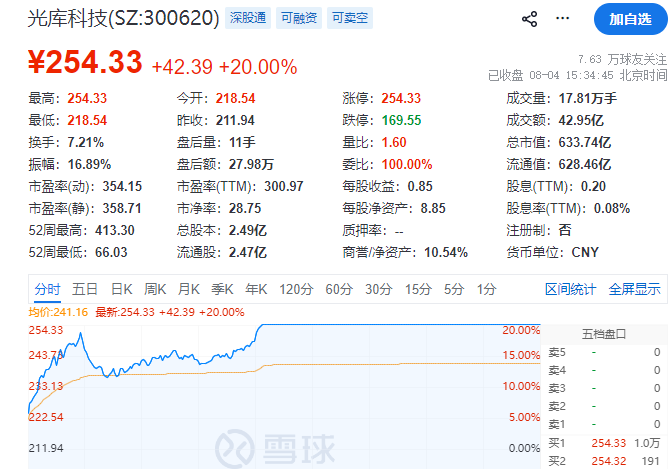Click the 振幅 value 16.89%
Screen dimensions: 672x469
[89, 164]
